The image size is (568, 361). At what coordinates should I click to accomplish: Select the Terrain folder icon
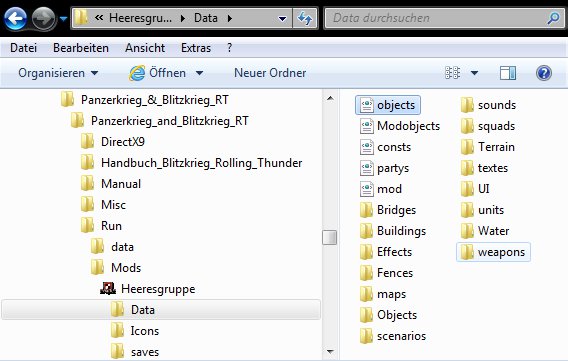(x=467, y=147)
